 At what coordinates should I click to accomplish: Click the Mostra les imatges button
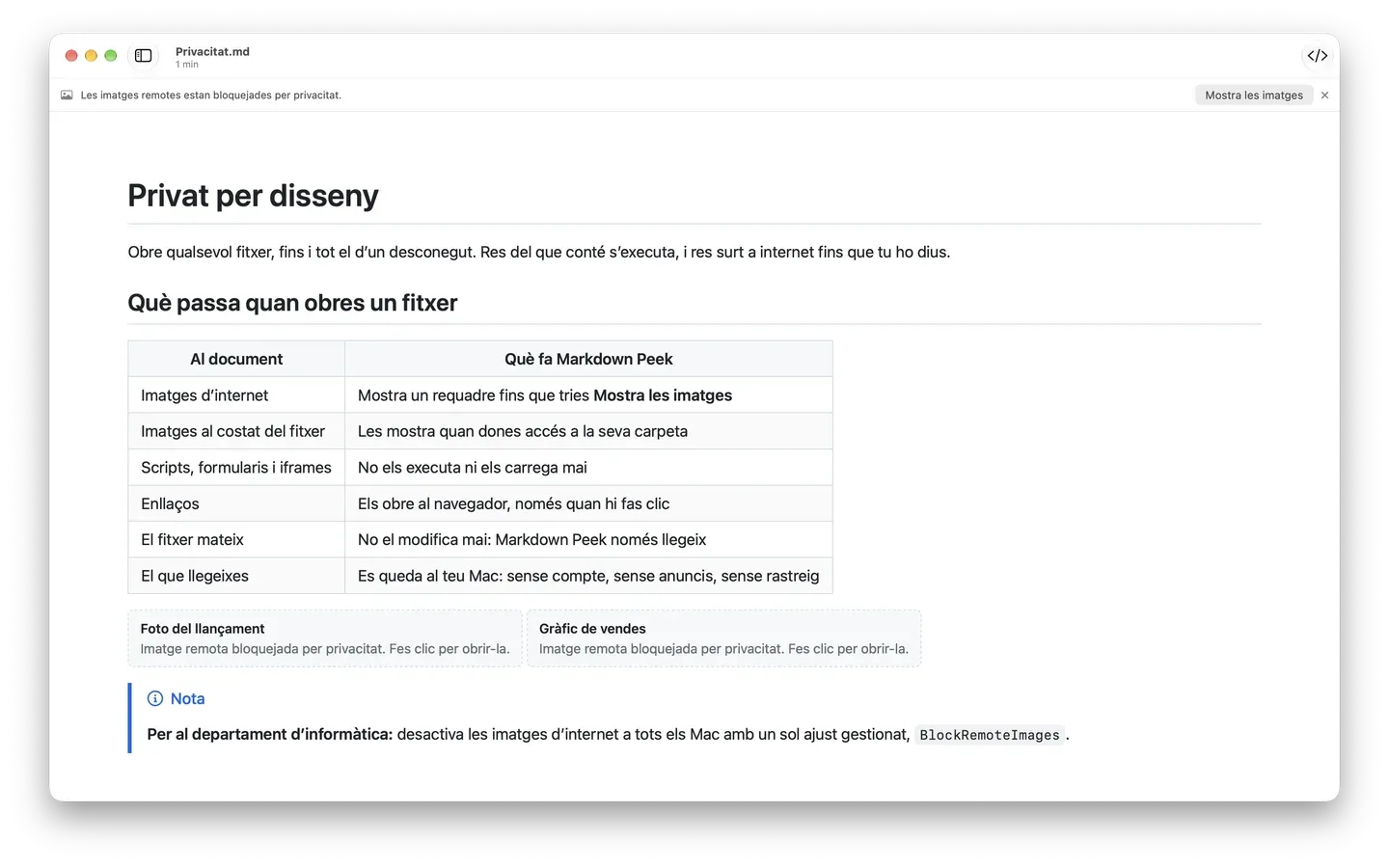point(1253,95)
